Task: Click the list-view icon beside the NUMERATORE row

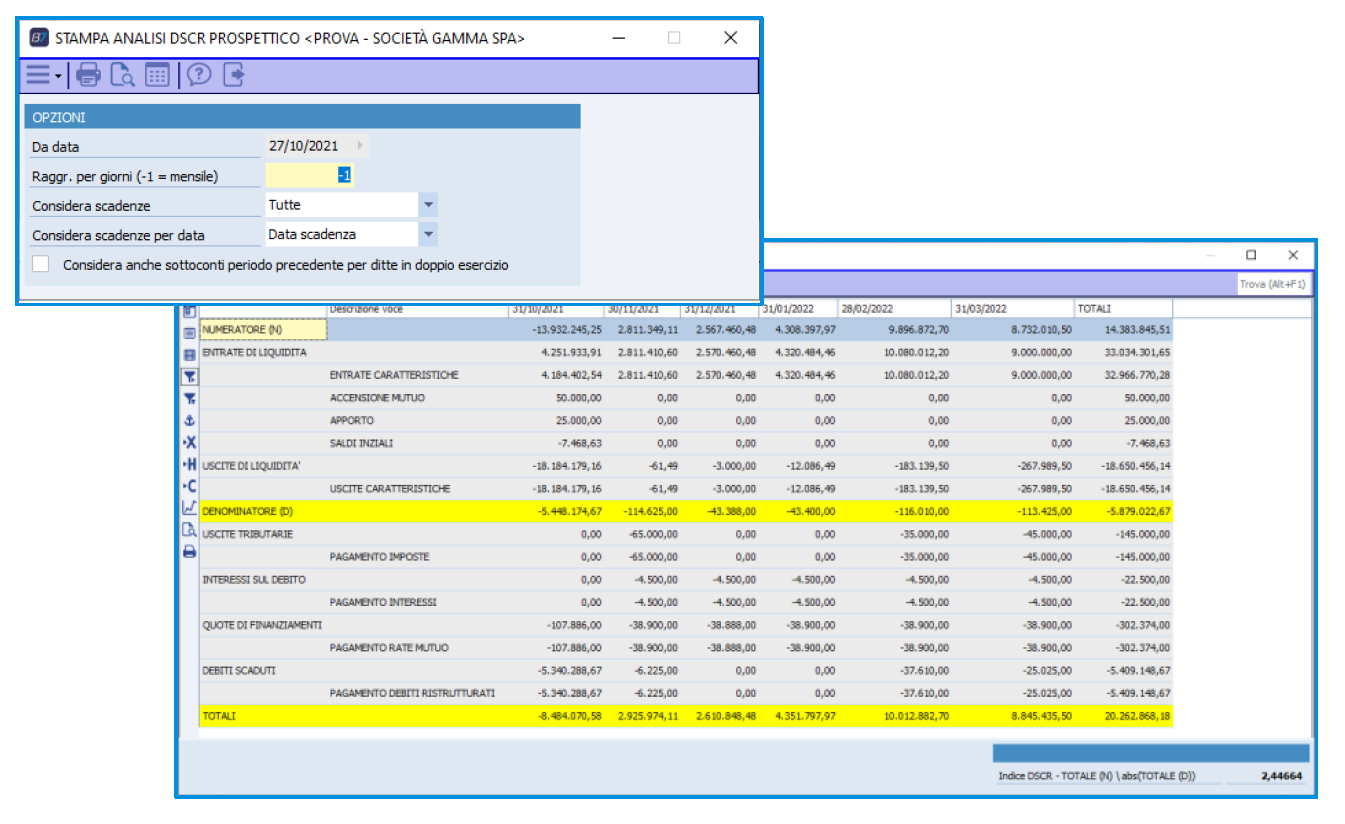Action: coord(189,333)
